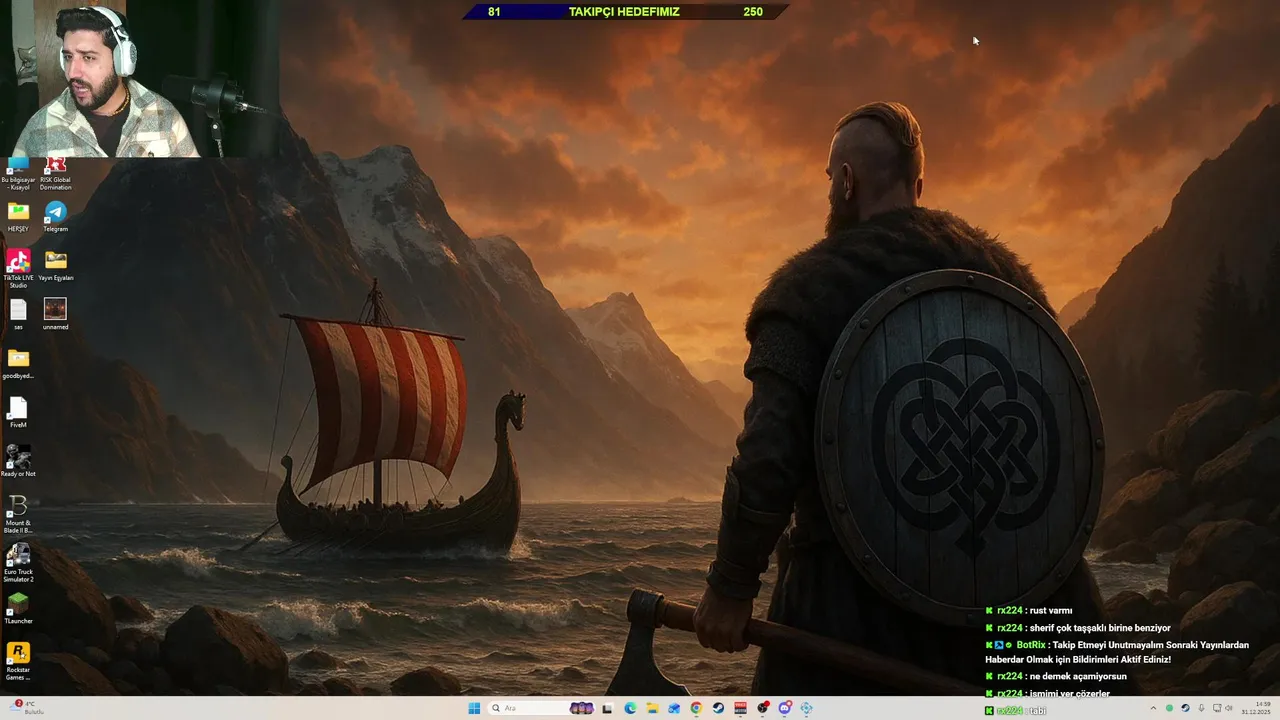Open OBS Studio from the taskbar
This screenshot has height=720, width=1280.
763,708
